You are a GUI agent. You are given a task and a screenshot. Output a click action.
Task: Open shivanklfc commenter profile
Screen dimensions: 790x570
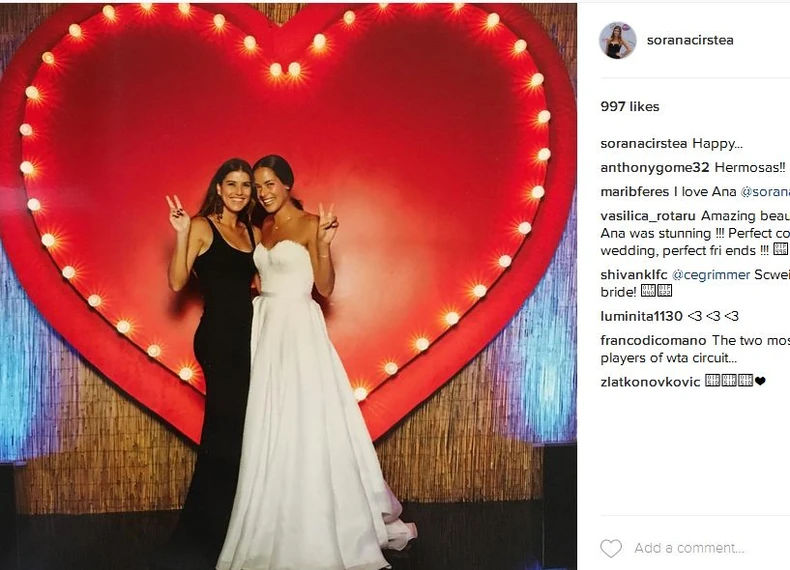[x=634, y=275]
